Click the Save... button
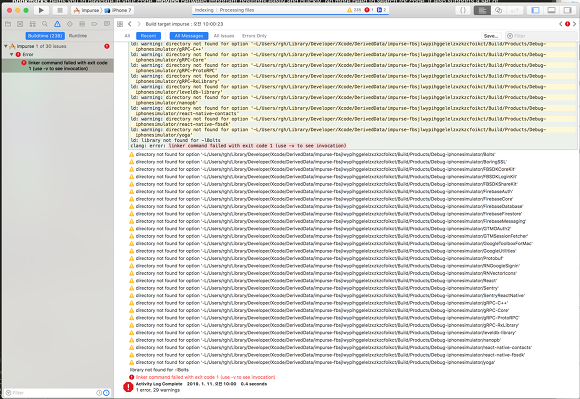 coord(491,36)
